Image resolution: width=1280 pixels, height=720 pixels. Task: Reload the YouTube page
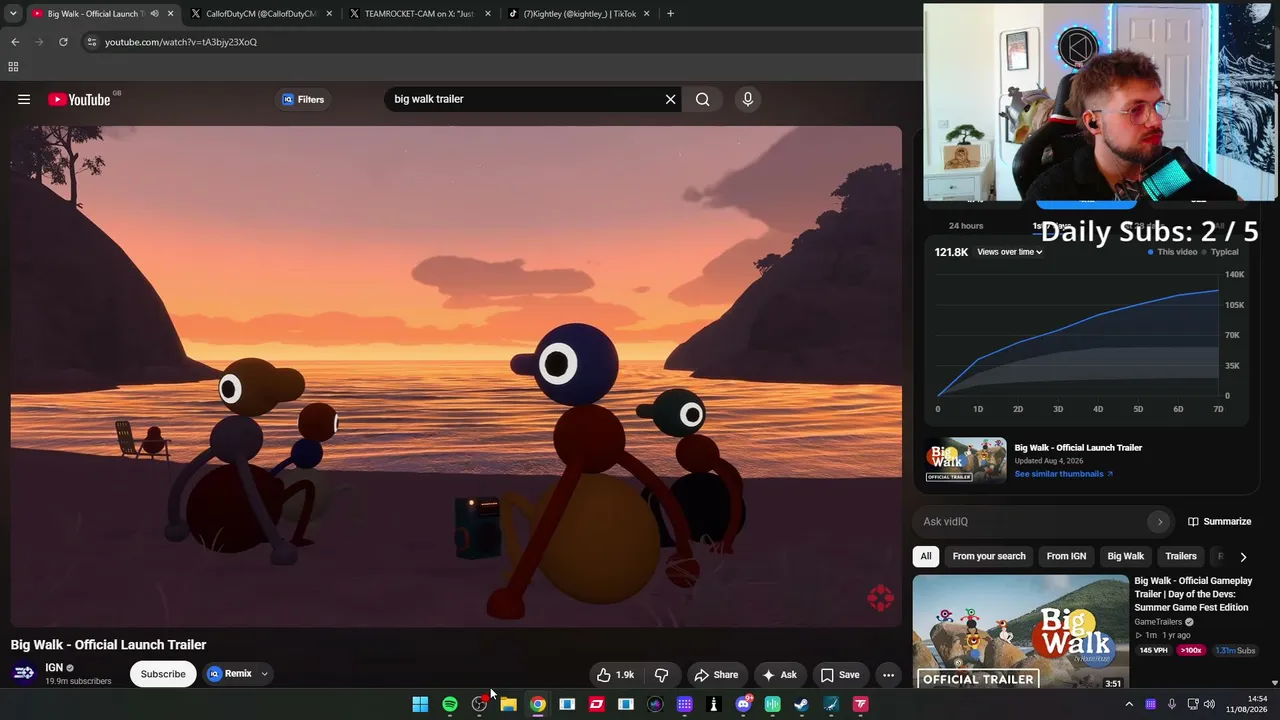pos(63,42)
